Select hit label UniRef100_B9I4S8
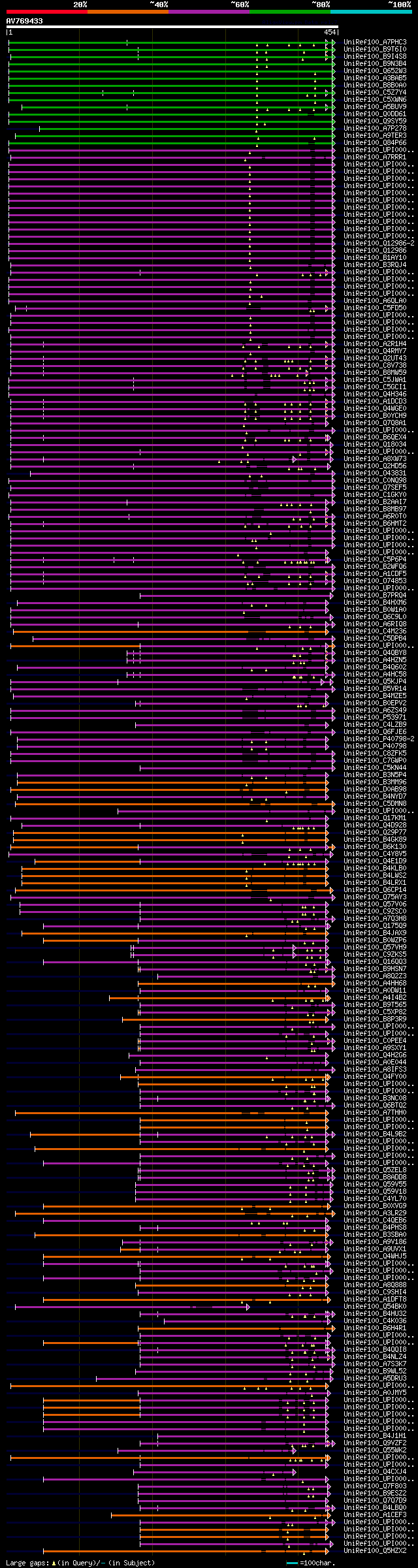This screenshot has height=1568, width=418. tap(375, 56)
